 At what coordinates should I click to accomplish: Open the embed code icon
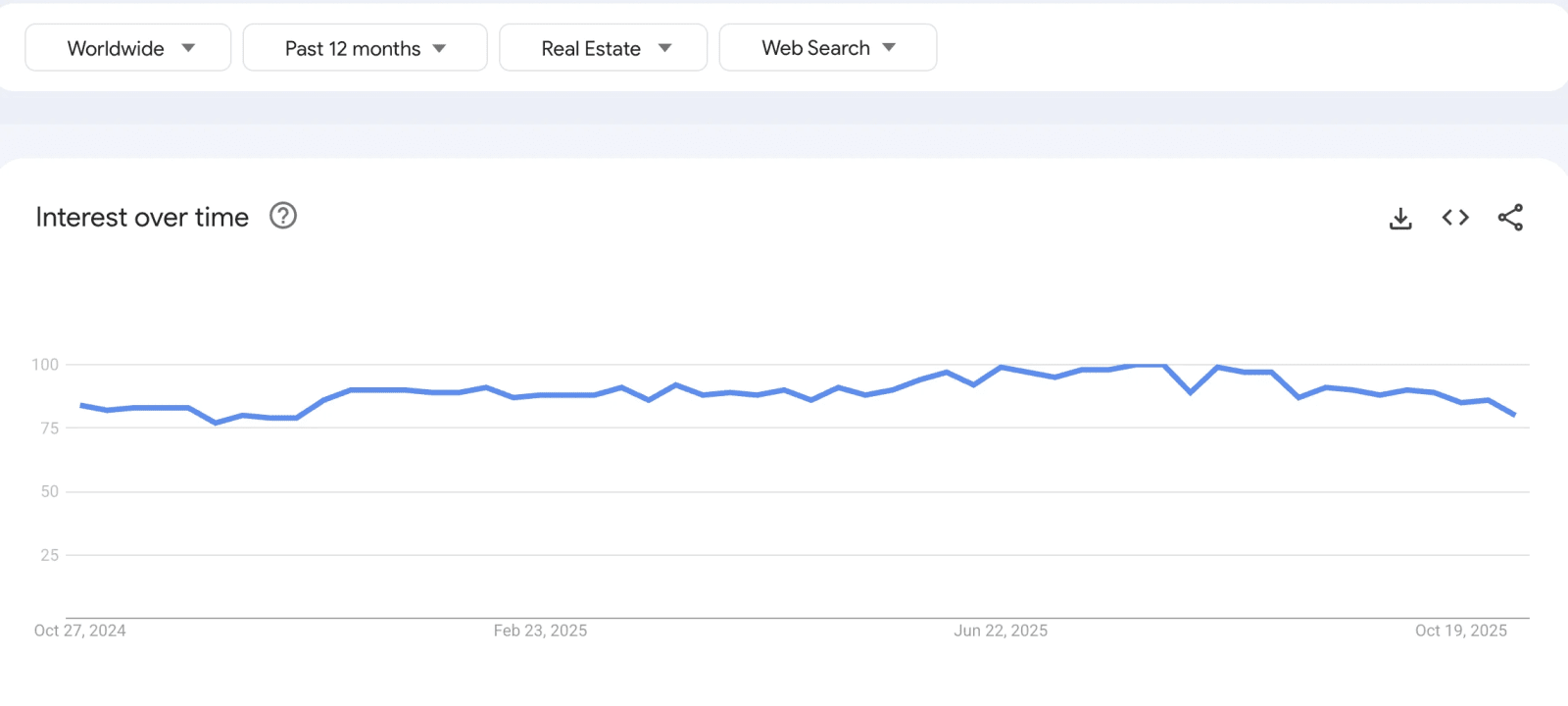pyautogui.click(x=1455, y=218)
